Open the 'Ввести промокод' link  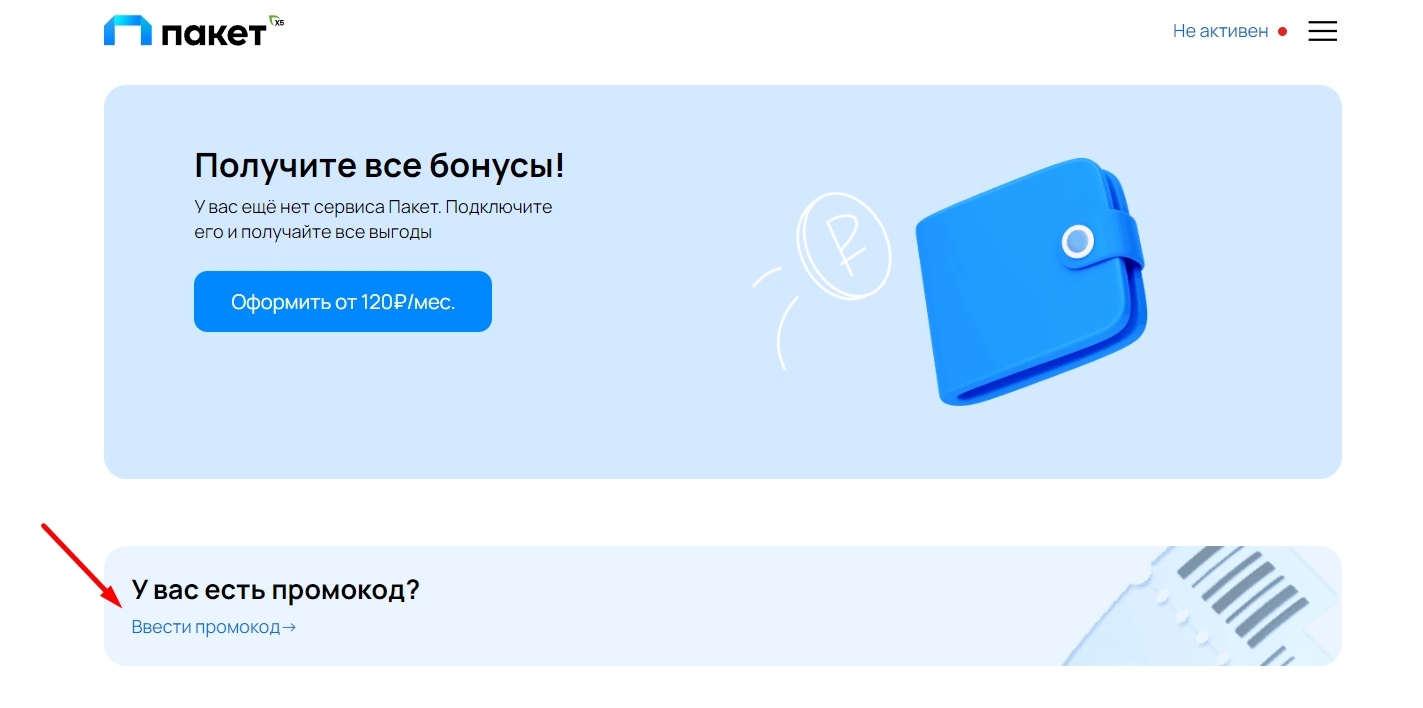click(x=214, y=627)
